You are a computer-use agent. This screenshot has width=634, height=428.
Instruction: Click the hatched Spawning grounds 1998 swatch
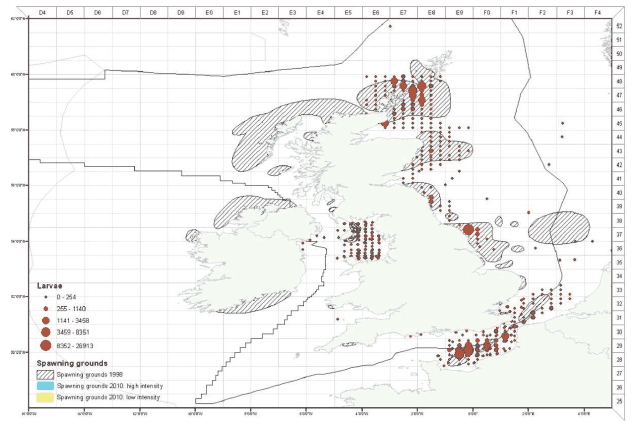[x=45, y=374]
